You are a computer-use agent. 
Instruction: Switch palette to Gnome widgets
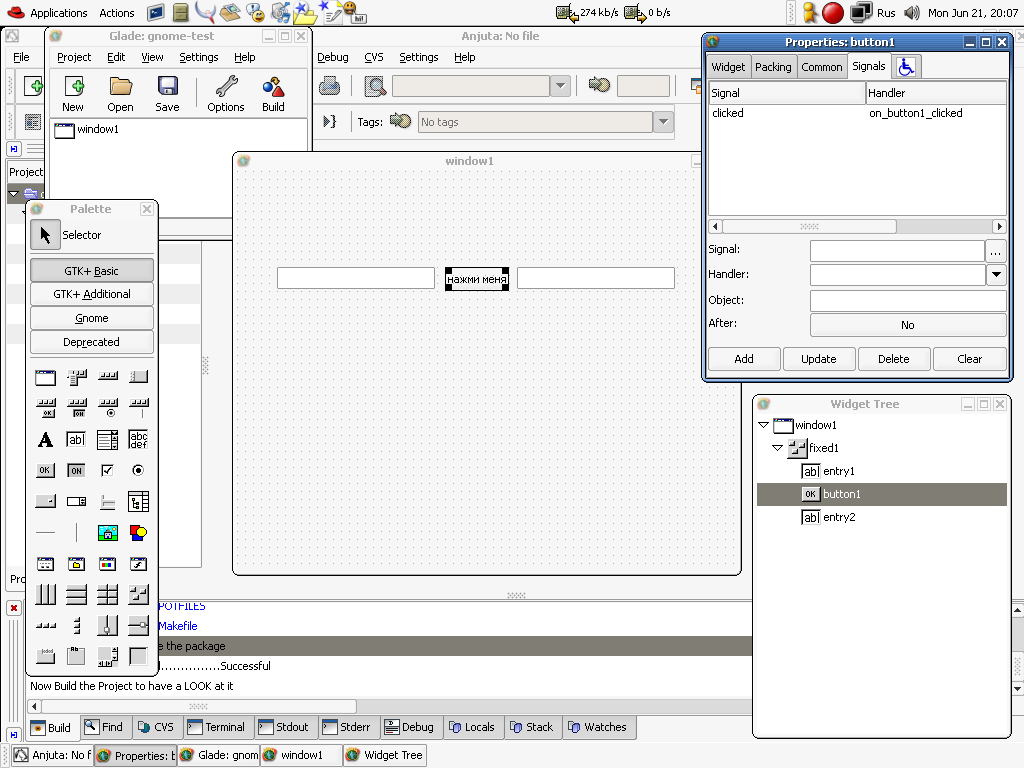[91, 318]
